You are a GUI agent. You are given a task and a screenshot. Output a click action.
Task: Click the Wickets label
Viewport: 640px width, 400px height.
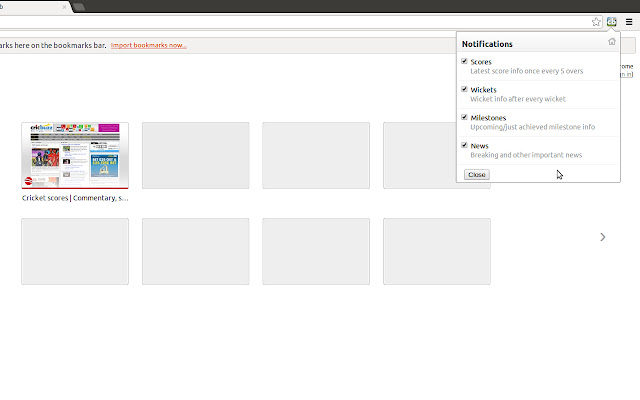pyautogui.click(x=483, y=90)
